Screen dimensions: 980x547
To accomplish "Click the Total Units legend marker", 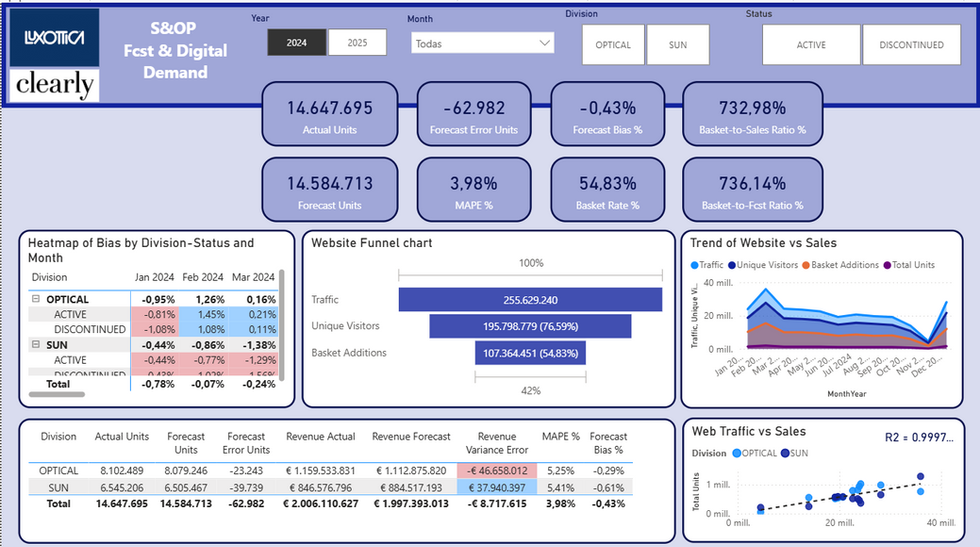I will click(888, 265).
